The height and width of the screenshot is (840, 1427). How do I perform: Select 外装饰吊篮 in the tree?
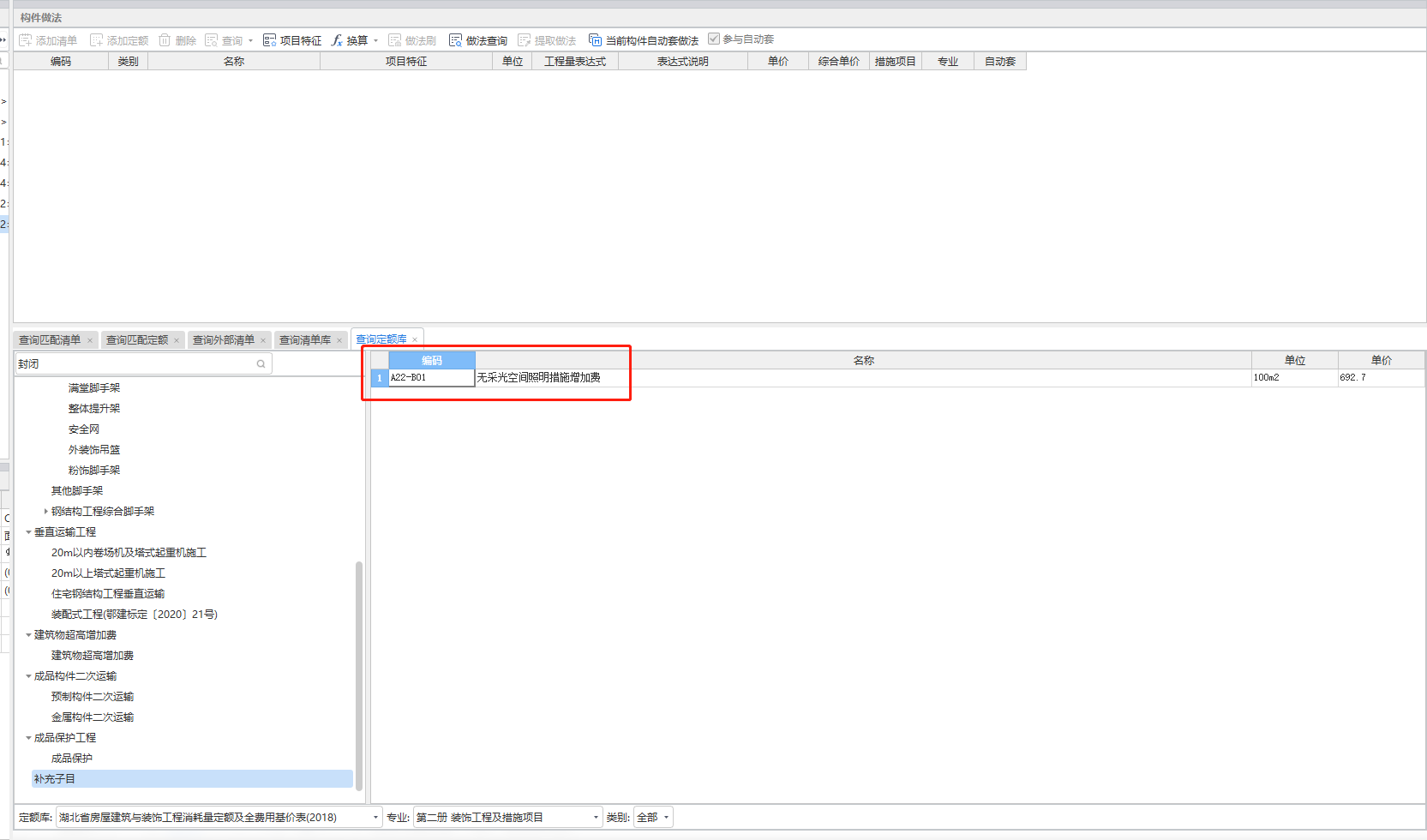[94, 450]
